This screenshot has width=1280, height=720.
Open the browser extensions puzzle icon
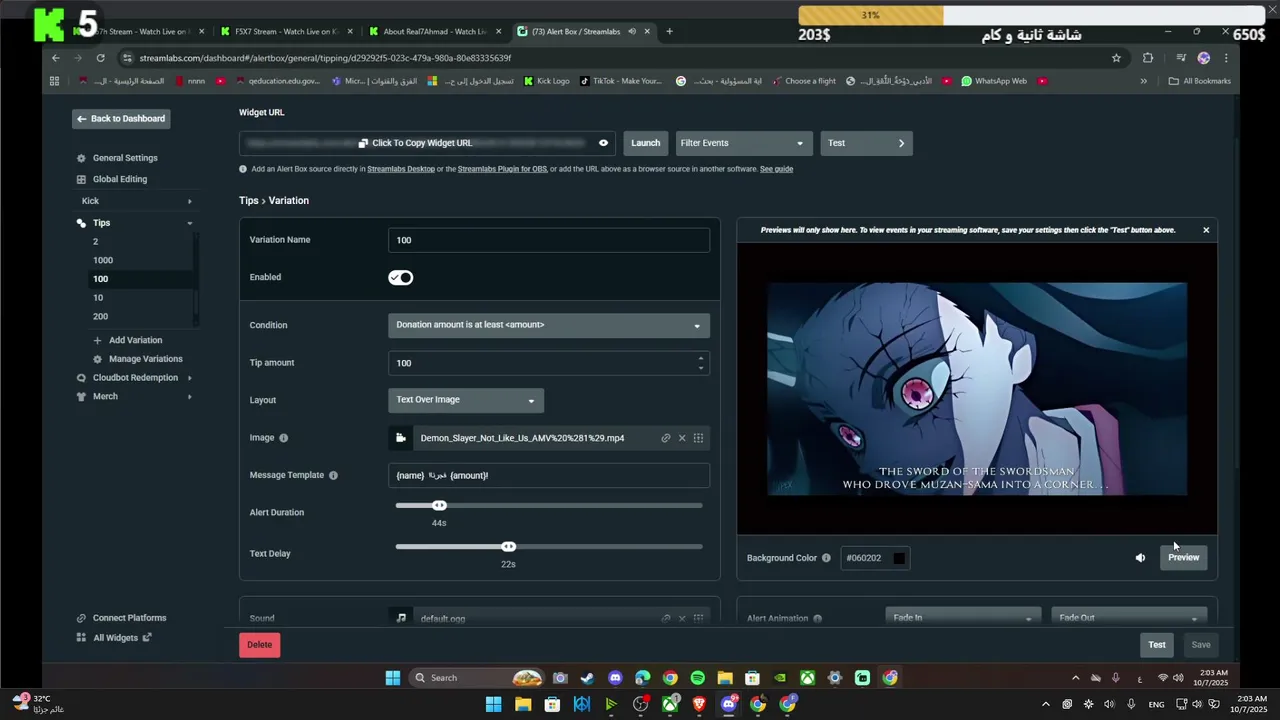point(1148,58)
